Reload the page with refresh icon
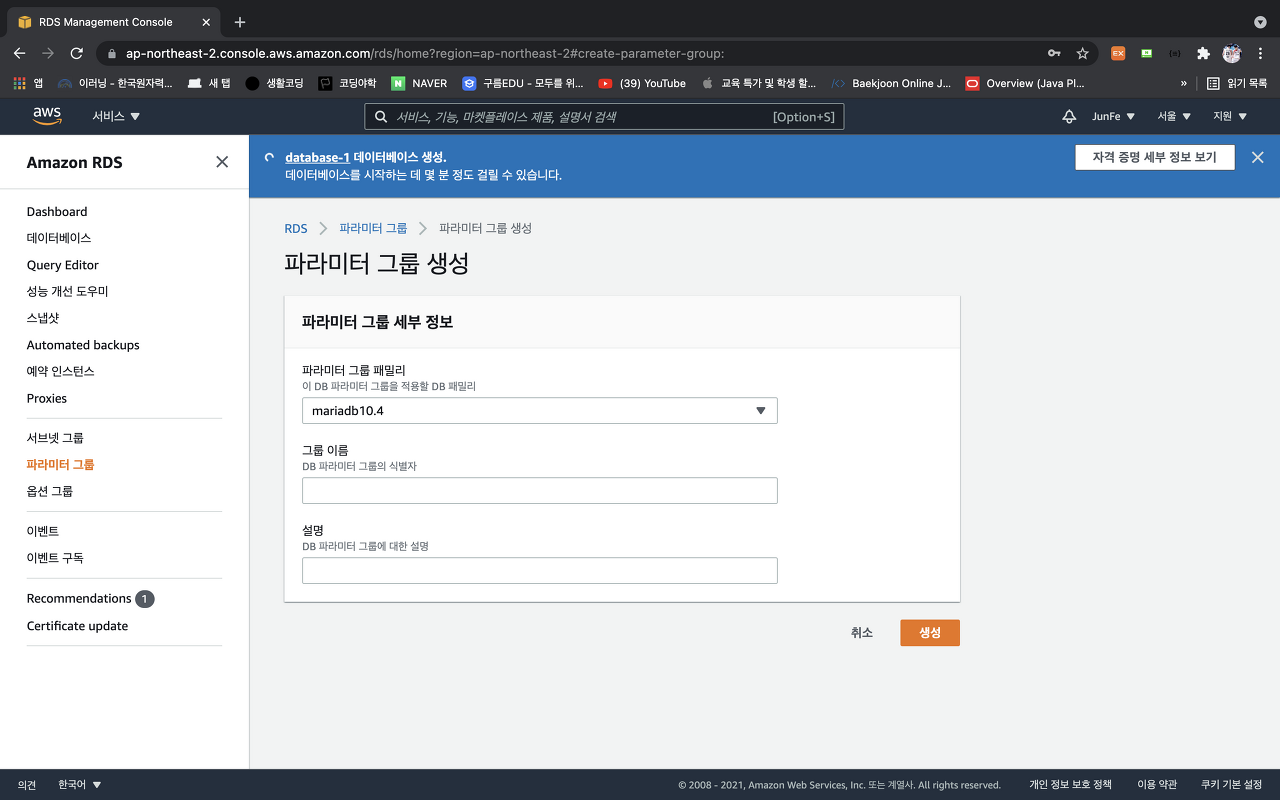 pos(77,53)
